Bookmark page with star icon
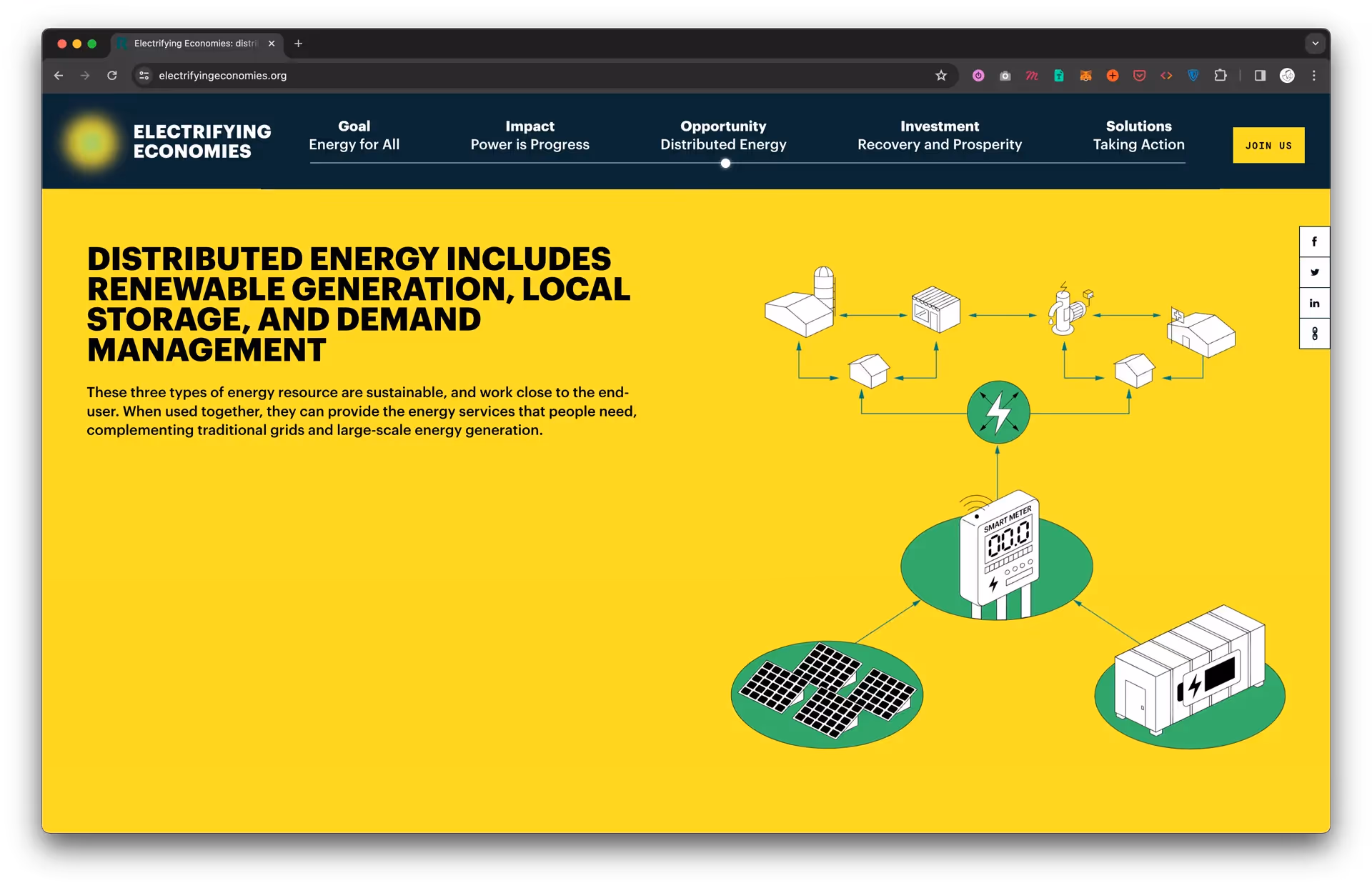 (x=941, y=76)
